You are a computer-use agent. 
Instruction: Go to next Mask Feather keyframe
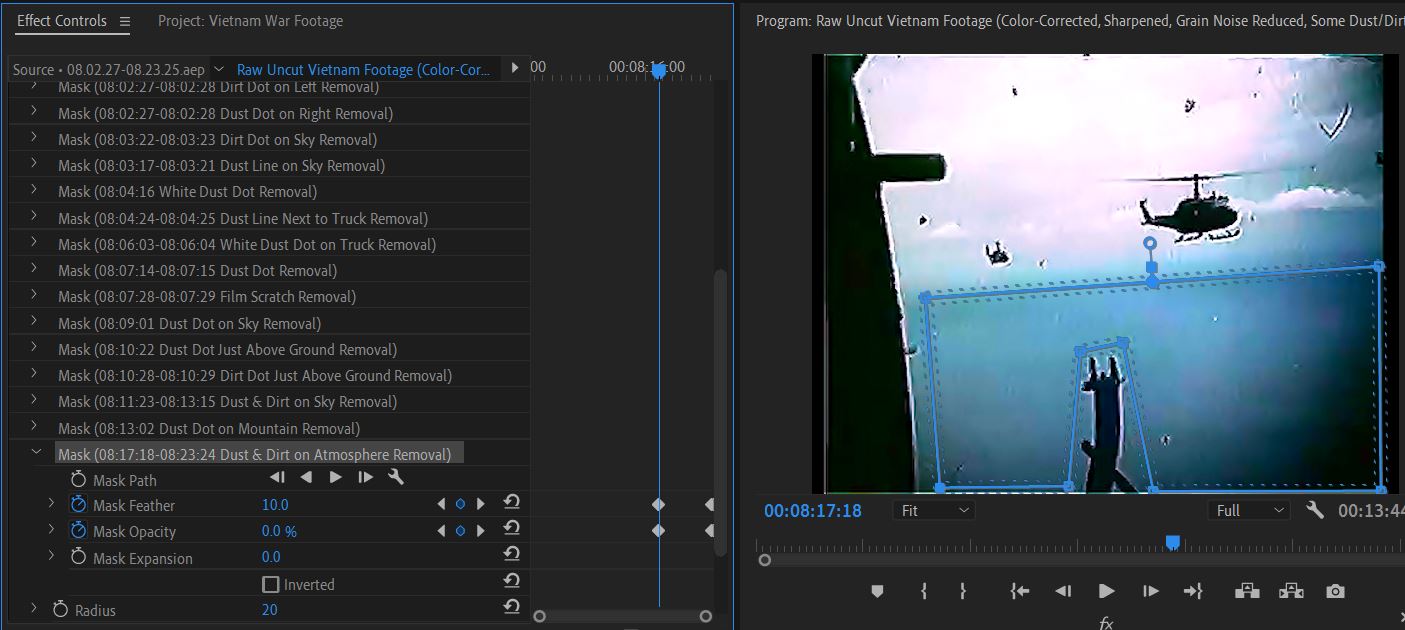click(x=481, y=504)
